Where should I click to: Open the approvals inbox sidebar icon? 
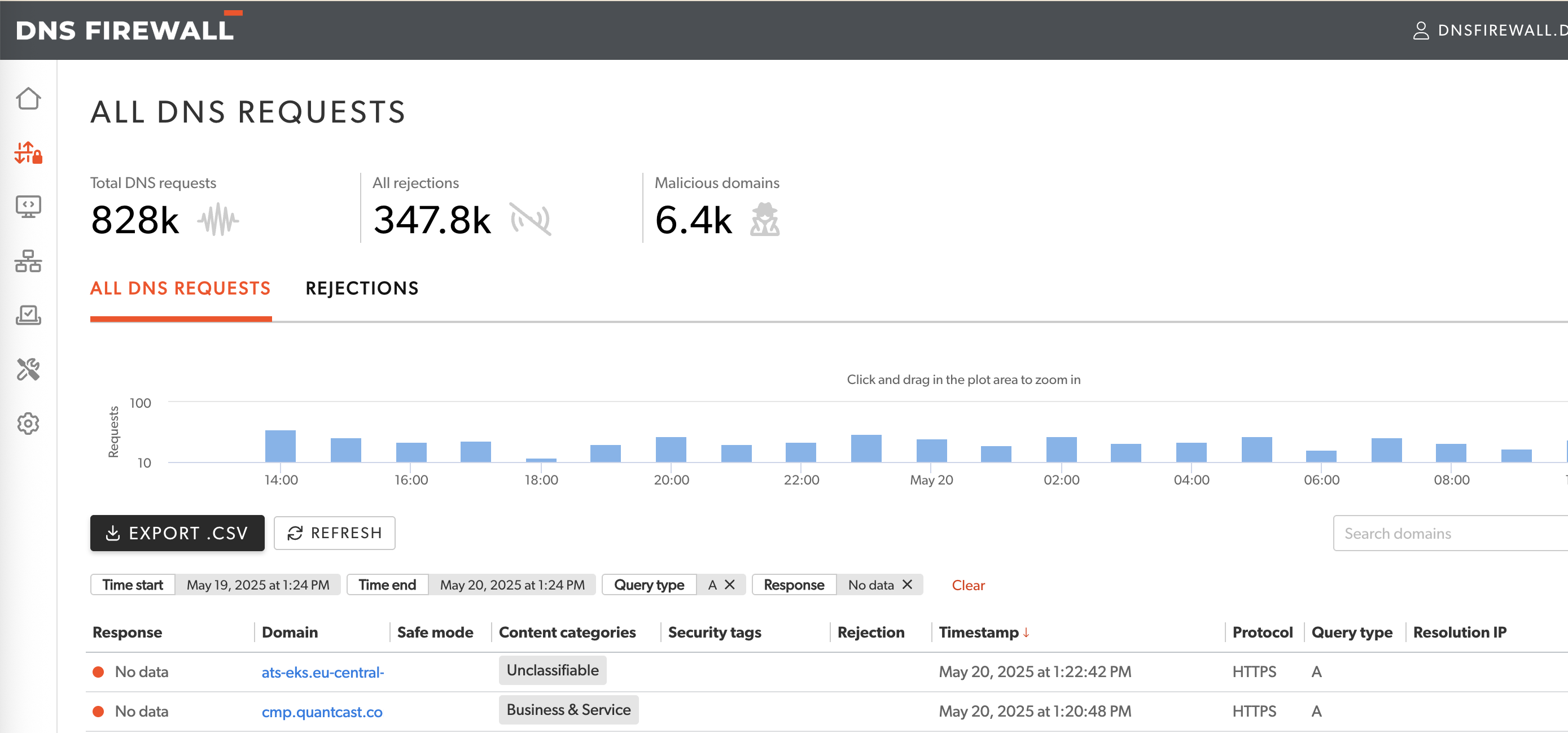(29, 315)
